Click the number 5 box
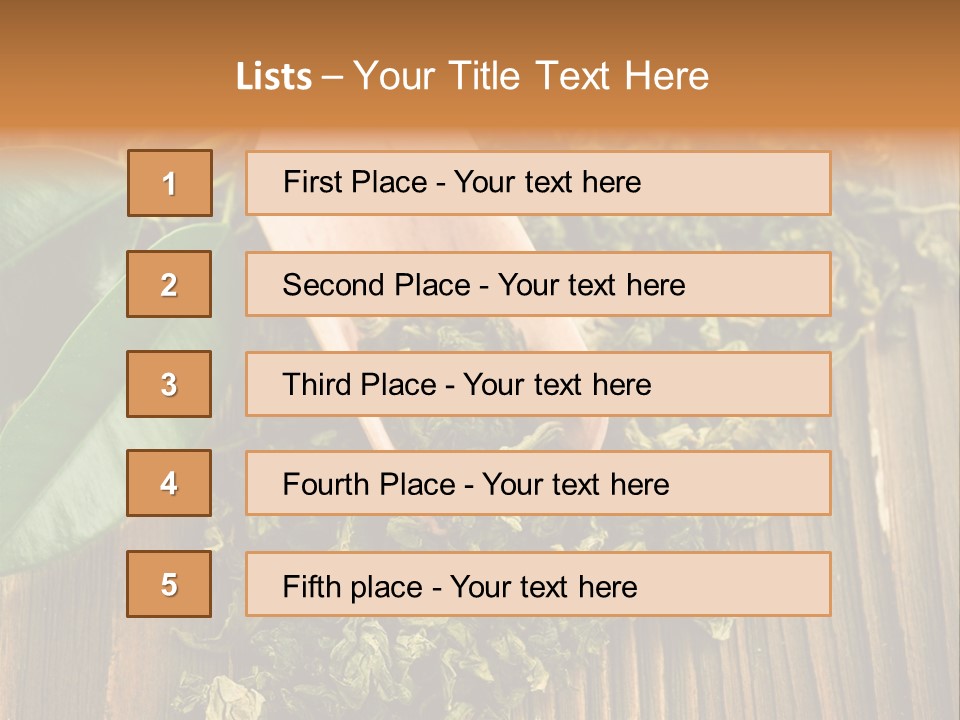The height and width of the screenshot is (720, 960). click(x=169, y=584)
